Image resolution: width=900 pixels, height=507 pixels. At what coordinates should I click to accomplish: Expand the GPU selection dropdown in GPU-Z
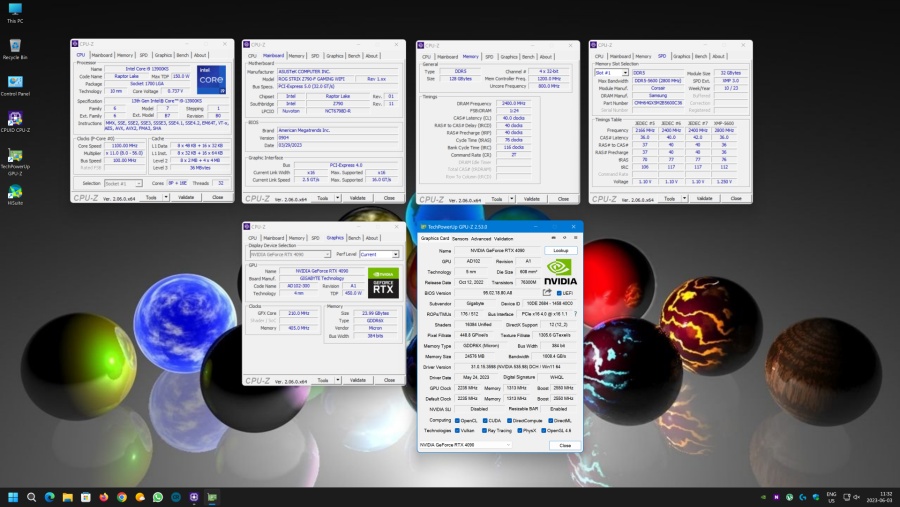(508, 445)
